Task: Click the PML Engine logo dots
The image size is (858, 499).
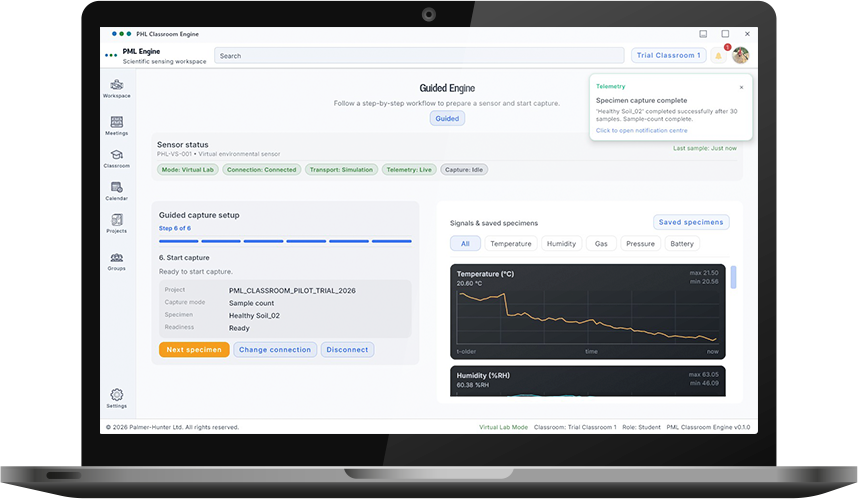Action: tap(111, 55)
